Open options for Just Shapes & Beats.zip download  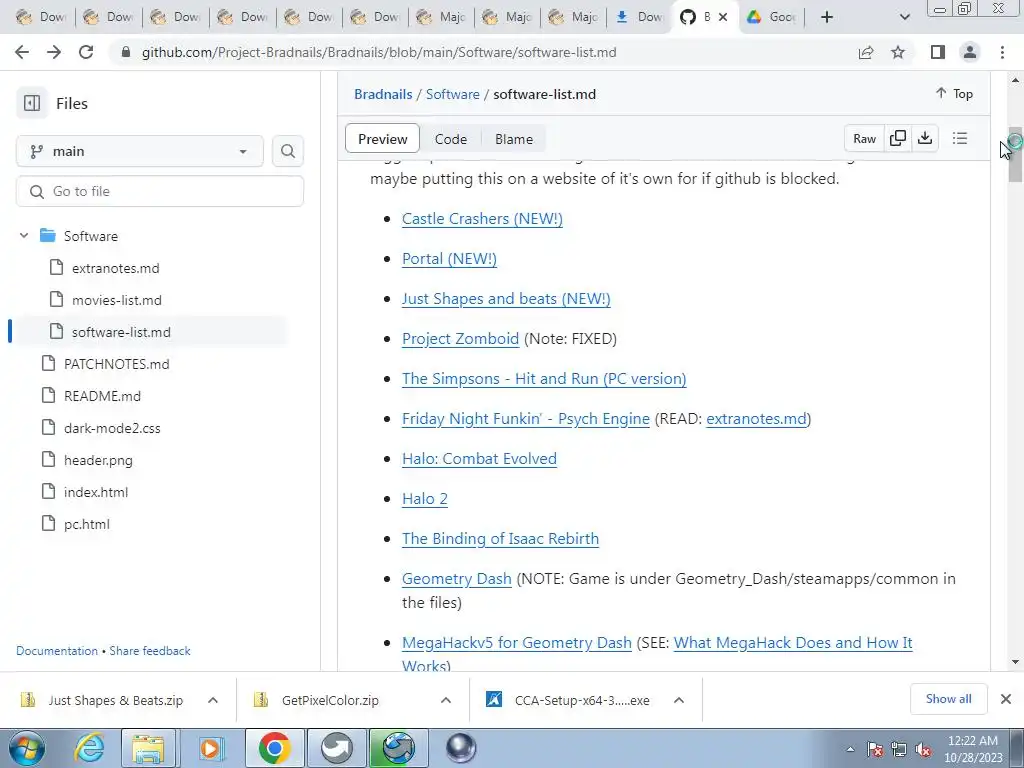(x=212, y=700)
